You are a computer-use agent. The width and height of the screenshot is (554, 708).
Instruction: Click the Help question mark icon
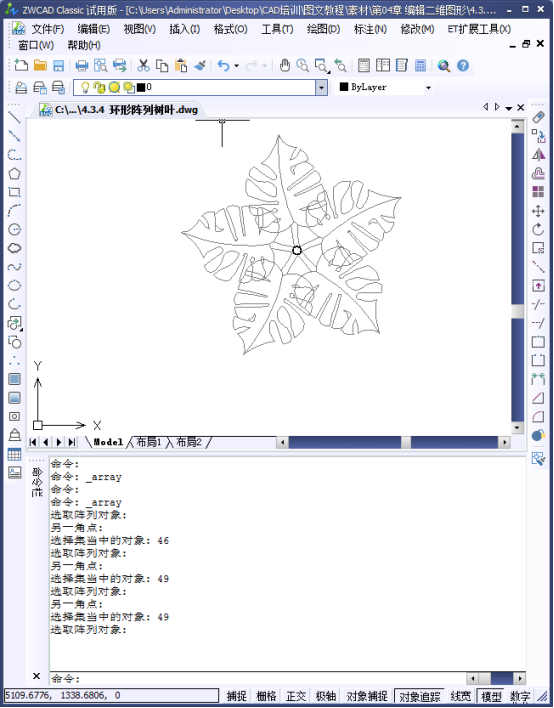(x=463, y=65)
